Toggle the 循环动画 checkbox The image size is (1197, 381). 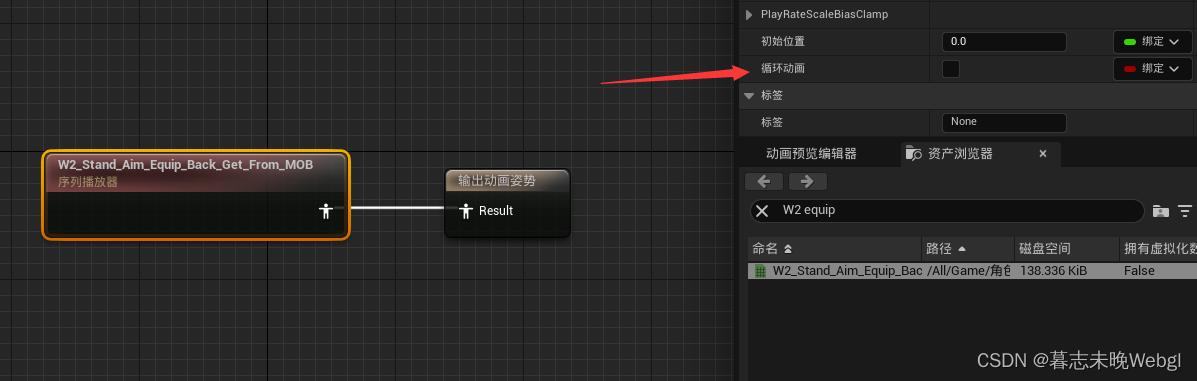pos(951,69)
